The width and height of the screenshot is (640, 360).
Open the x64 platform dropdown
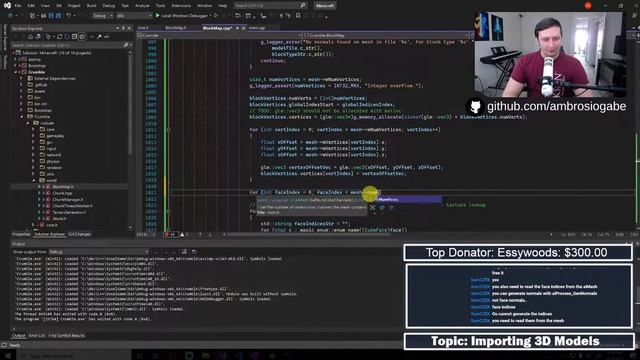[x=134, y=16]
